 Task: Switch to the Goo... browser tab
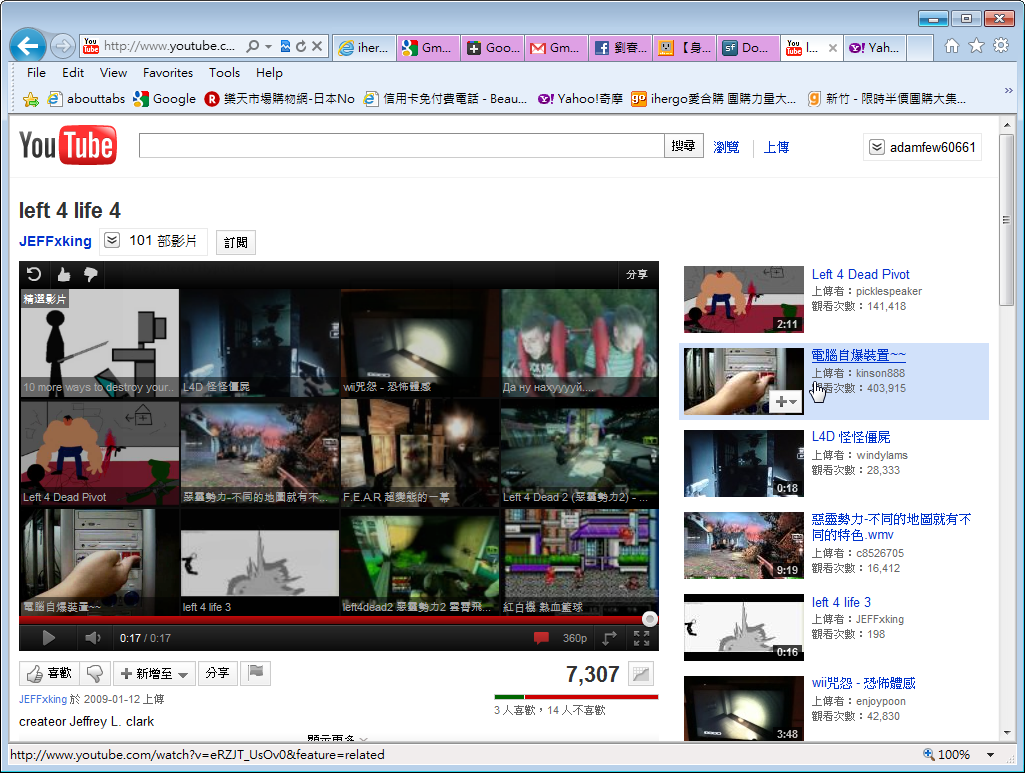pos(493,48)
